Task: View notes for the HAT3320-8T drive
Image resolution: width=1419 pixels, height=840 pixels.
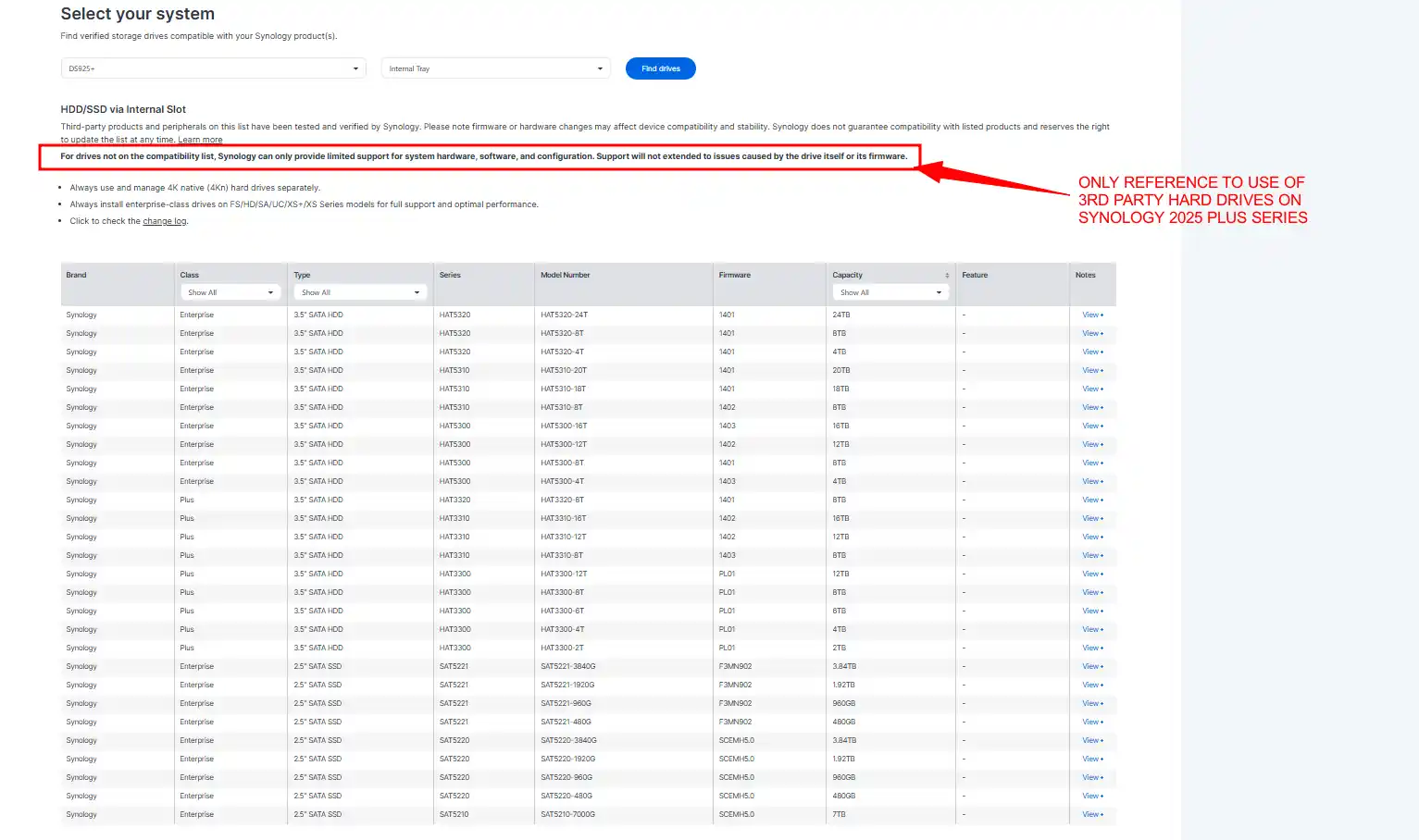Action: coord(1091,500)
